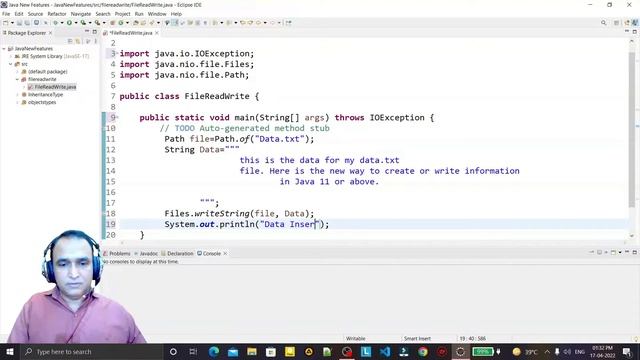Open Google Chrome from taskbar
Screen dimensions: 640x360
pos(423,351)
